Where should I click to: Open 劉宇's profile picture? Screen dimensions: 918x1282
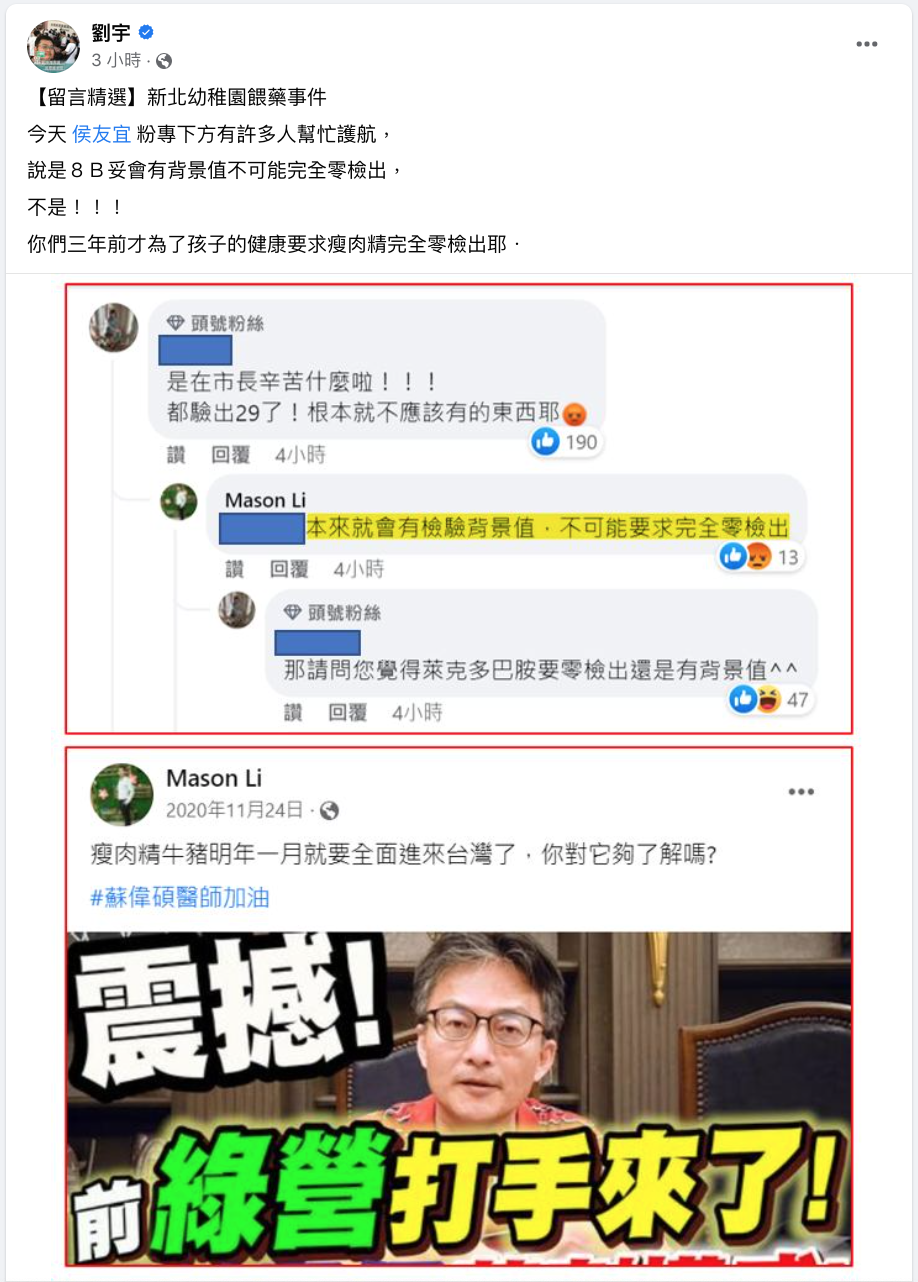coord(53,46)
